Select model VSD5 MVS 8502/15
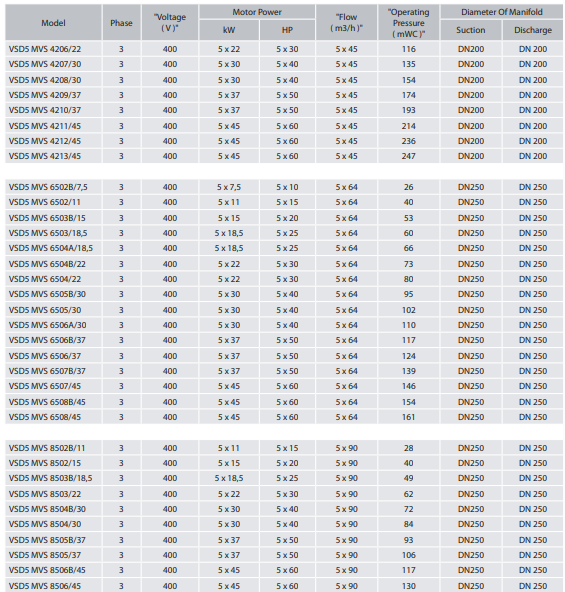Screen dimensions: 565x592 click(45, 464)
